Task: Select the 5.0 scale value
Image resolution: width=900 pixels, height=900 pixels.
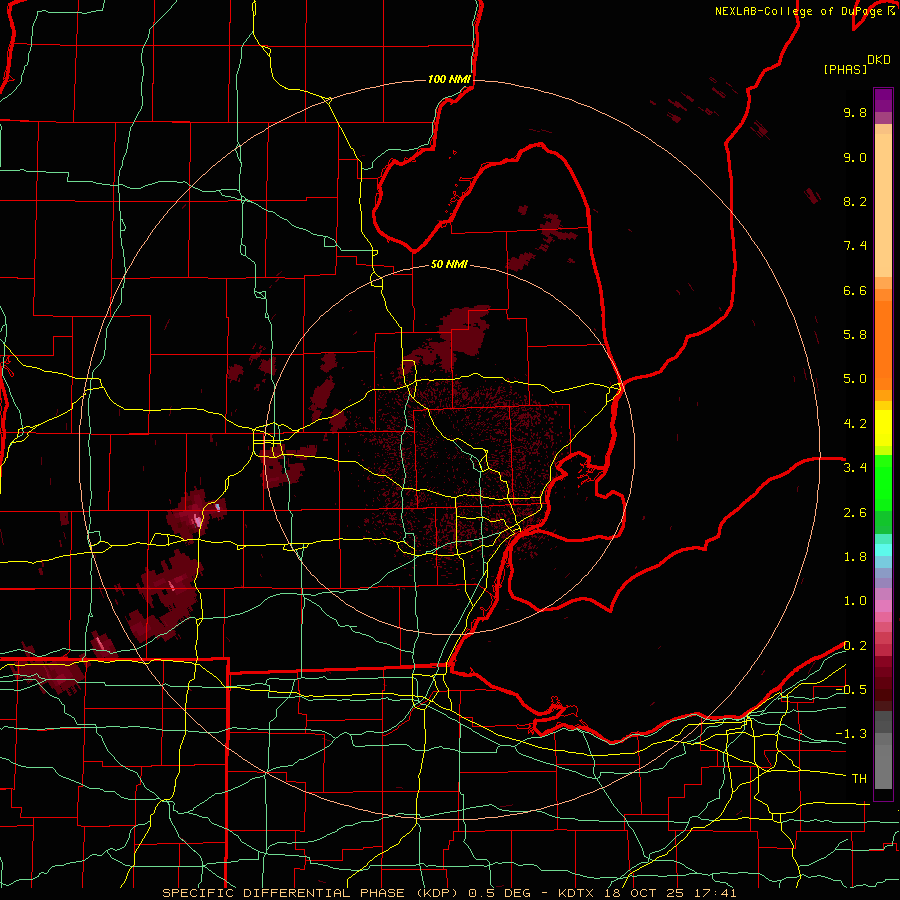Action: tap(855, 379)
